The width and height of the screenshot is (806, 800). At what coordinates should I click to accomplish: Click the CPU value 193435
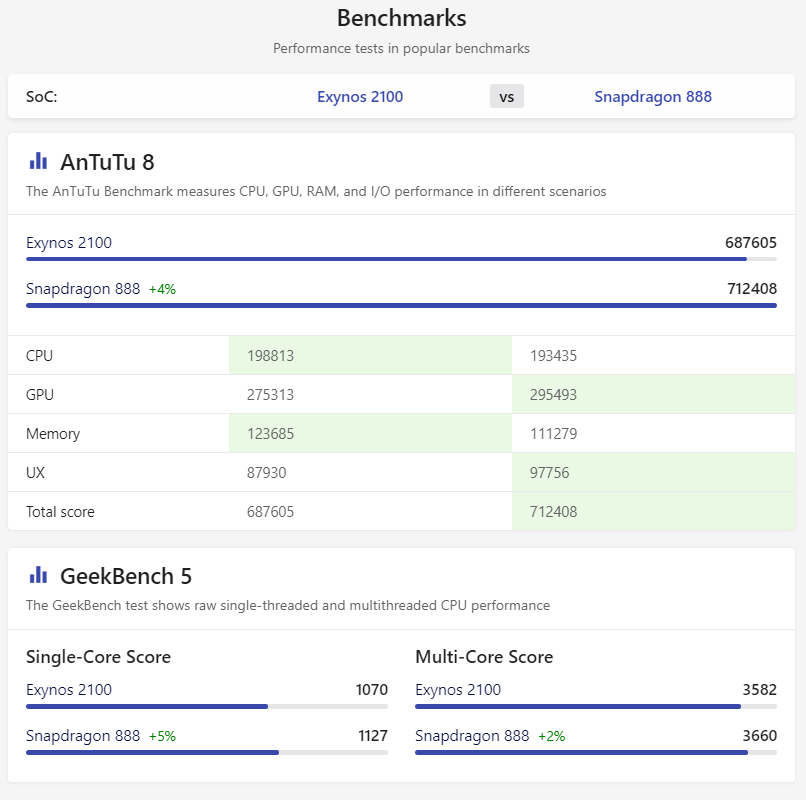click(x=554, y=356)
